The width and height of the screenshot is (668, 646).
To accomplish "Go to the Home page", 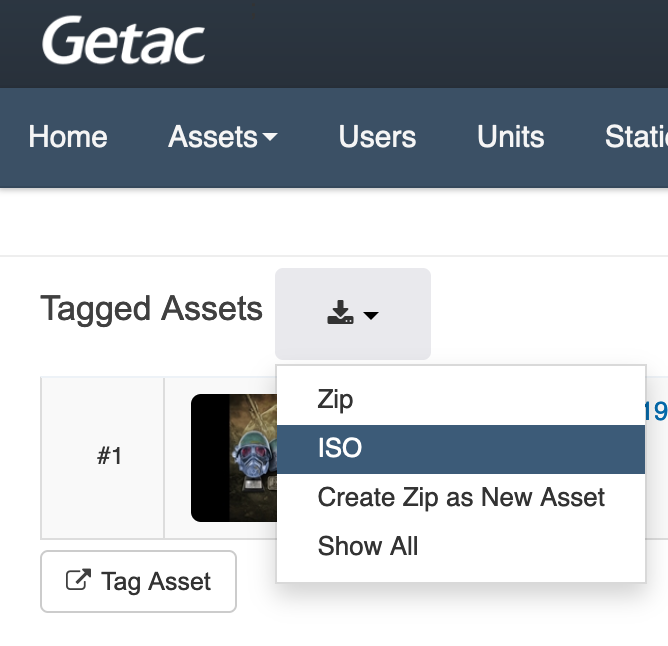I will 68,137.
